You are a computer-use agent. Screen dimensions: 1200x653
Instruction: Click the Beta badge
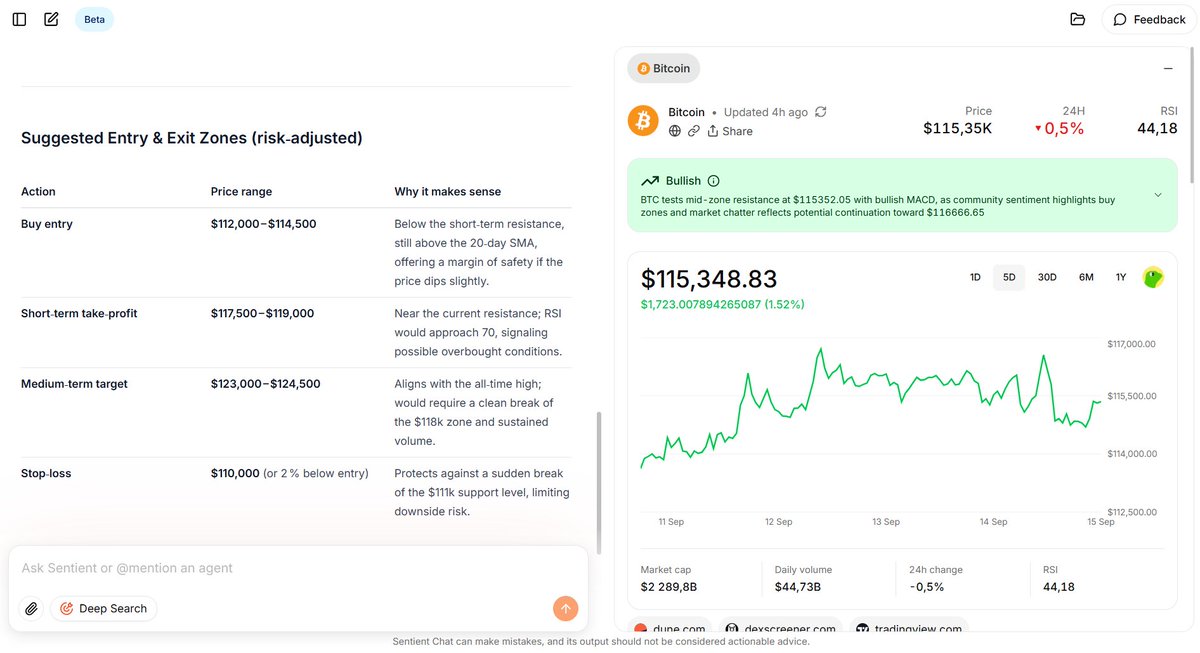94,19
